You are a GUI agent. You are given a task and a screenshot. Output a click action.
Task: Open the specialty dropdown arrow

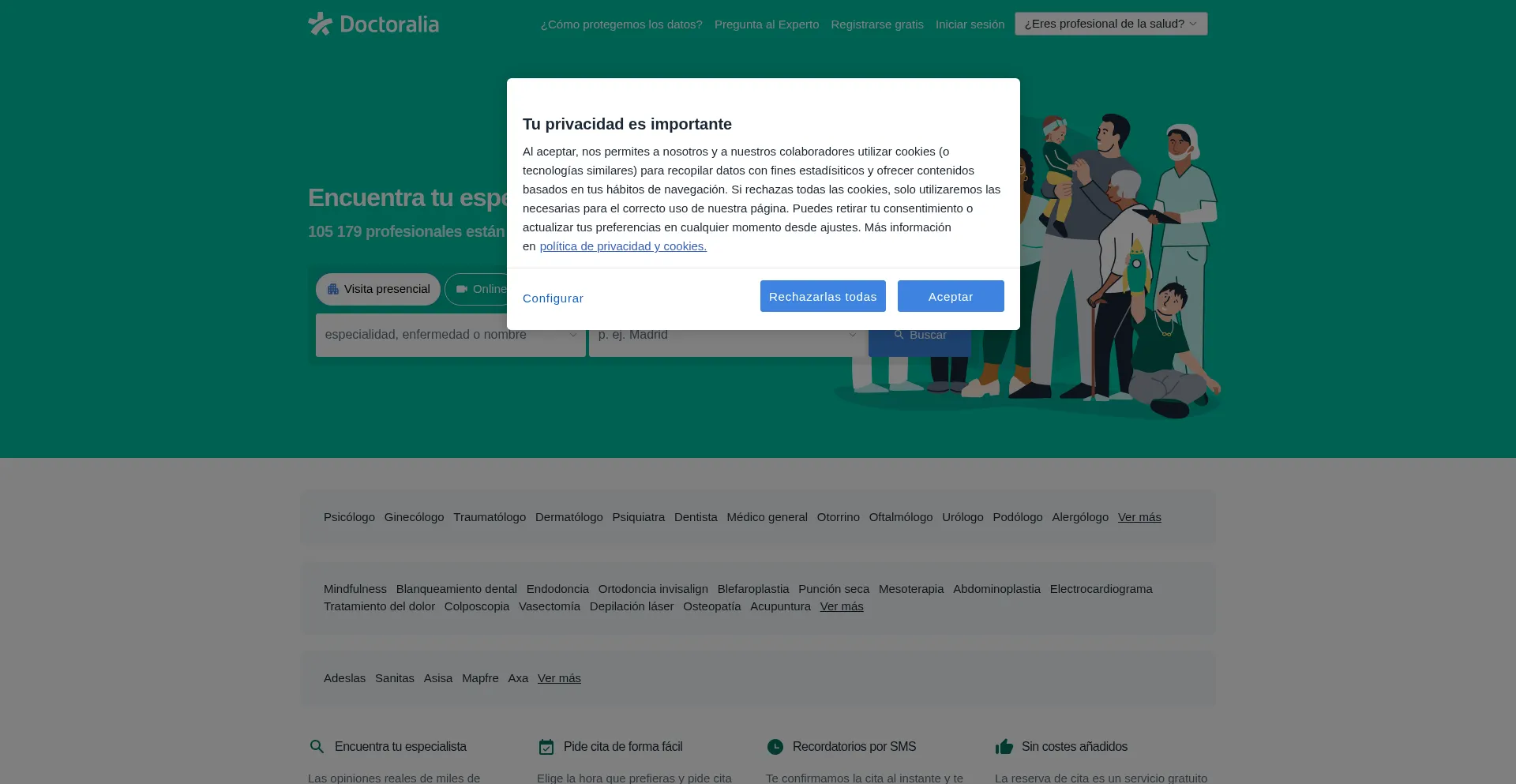[x=573, y=335]
